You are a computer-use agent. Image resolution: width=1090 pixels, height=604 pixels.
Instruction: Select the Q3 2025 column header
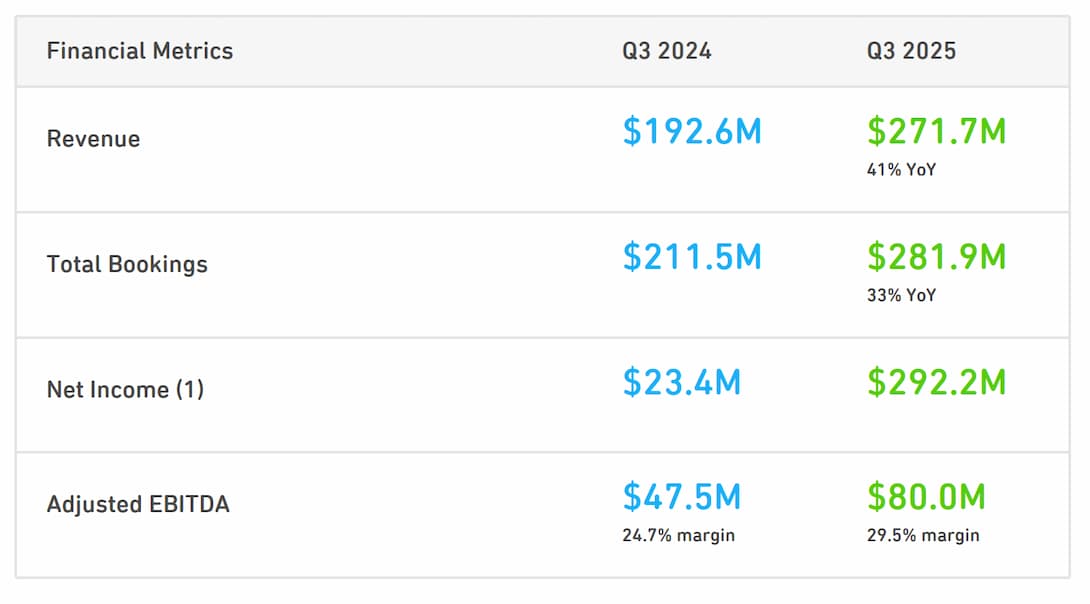point(911,51)
